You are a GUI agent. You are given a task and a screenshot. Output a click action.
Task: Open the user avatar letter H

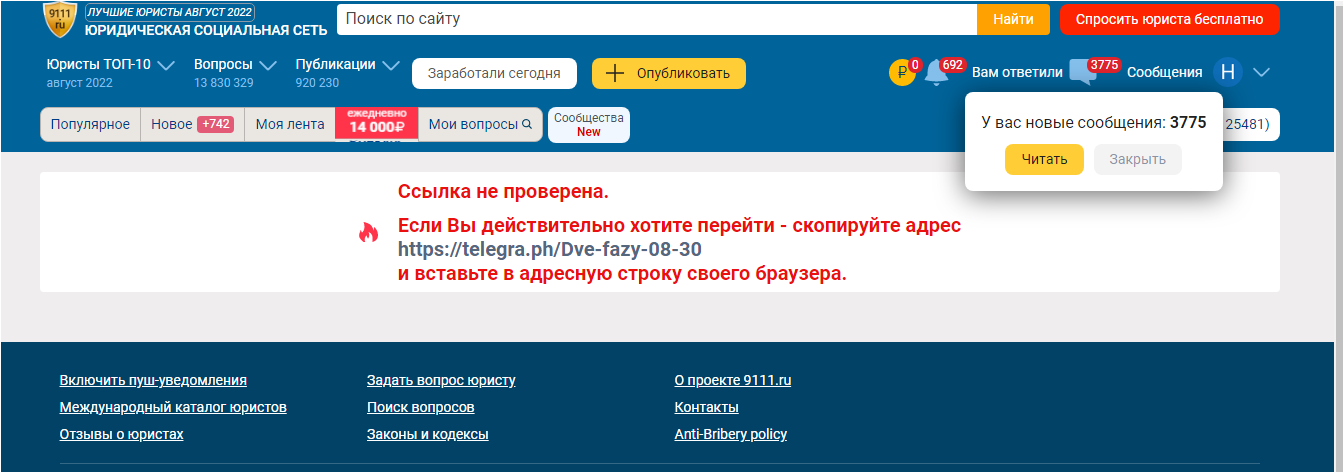pos(1227,72)
